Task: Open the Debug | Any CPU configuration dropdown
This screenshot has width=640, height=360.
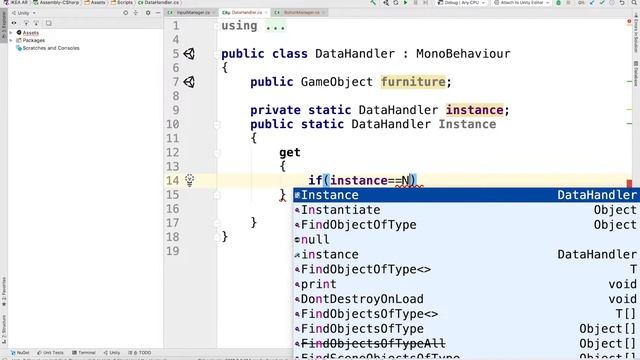Action: (462, 2)
